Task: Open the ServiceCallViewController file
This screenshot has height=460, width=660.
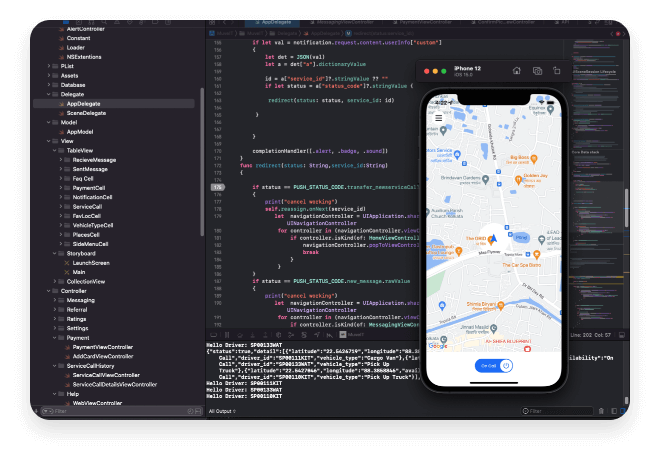Action: [106, 375]
